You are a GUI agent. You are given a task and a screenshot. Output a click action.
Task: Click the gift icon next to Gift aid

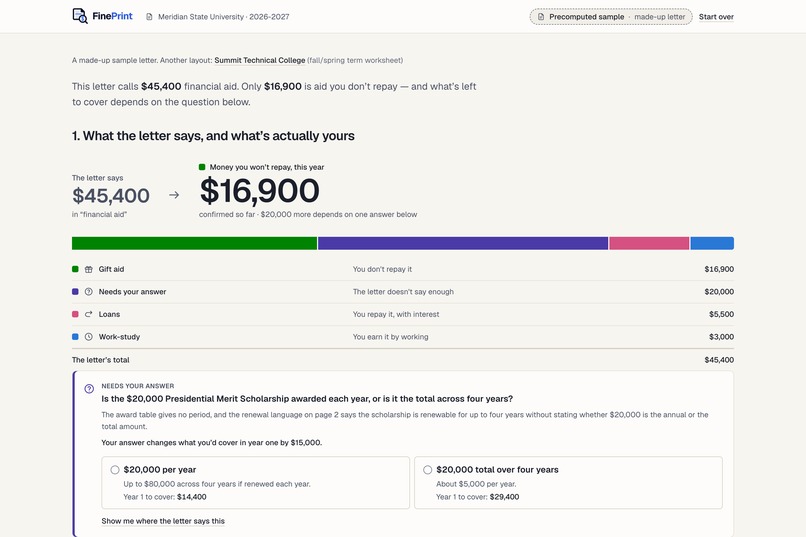pos(88,269)
